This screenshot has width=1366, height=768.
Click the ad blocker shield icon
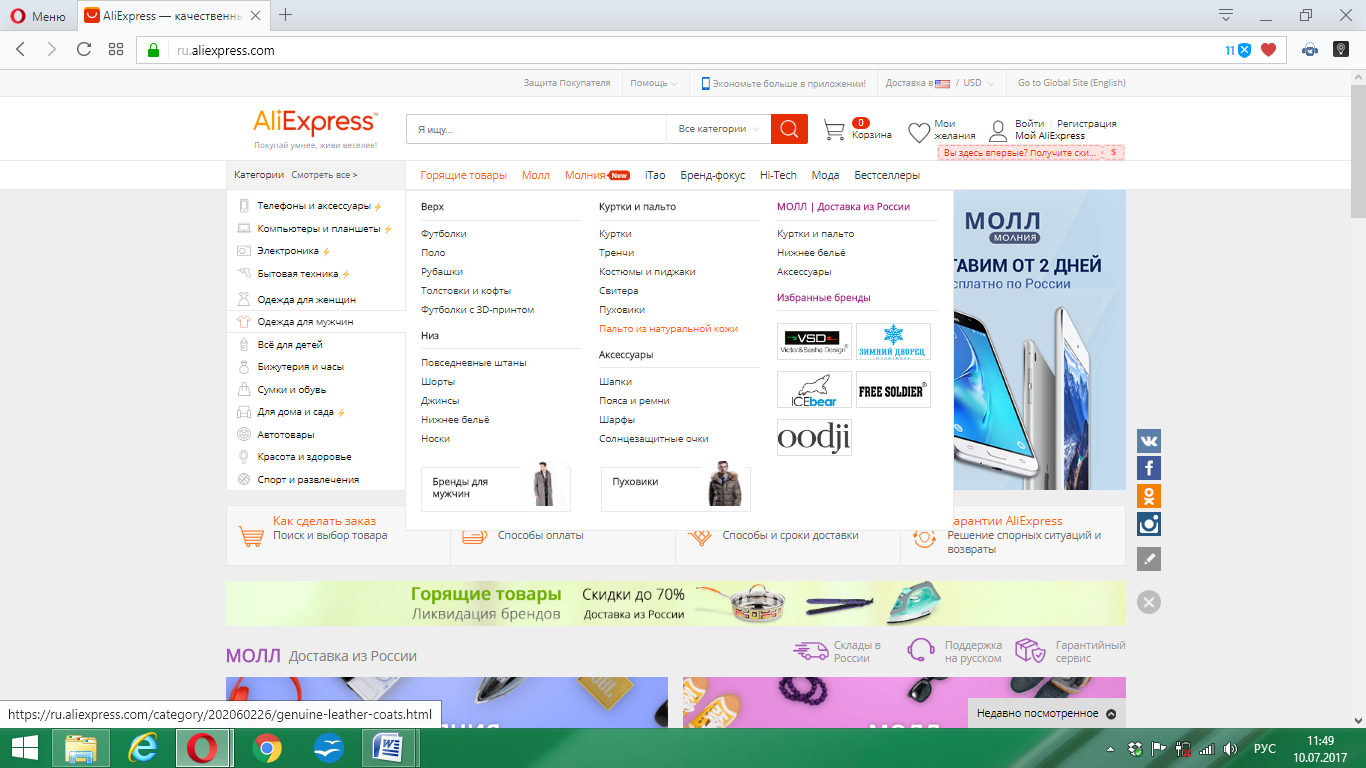1245,50
